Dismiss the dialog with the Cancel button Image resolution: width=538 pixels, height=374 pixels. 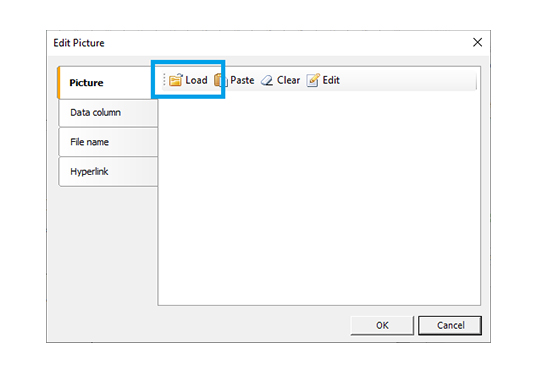[450, 325]
